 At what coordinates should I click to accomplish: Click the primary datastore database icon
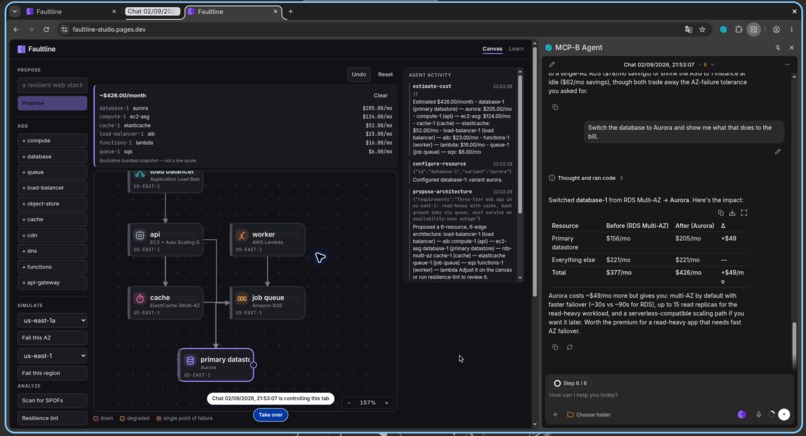pyautogui.click(x=190, y=361)
